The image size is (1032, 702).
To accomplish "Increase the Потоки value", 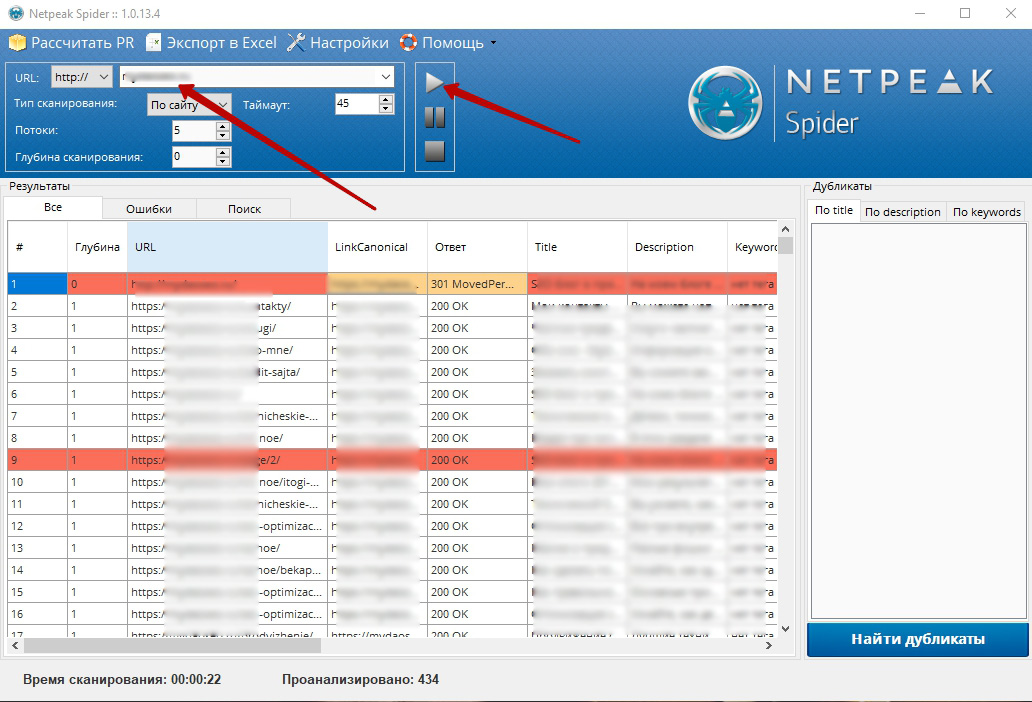I will coord(223,126).
